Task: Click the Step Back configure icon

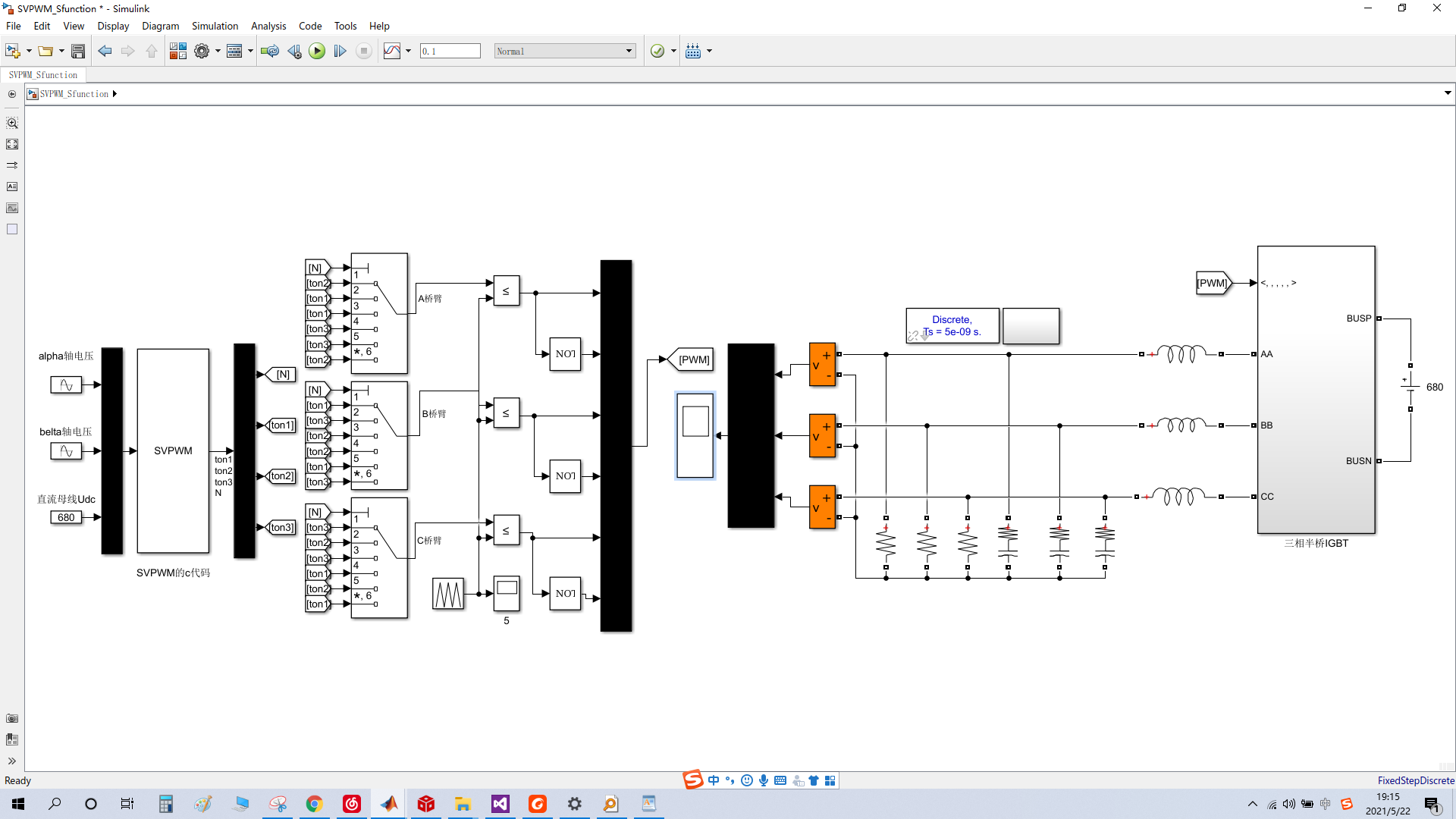Action: (x=294, y=51)
